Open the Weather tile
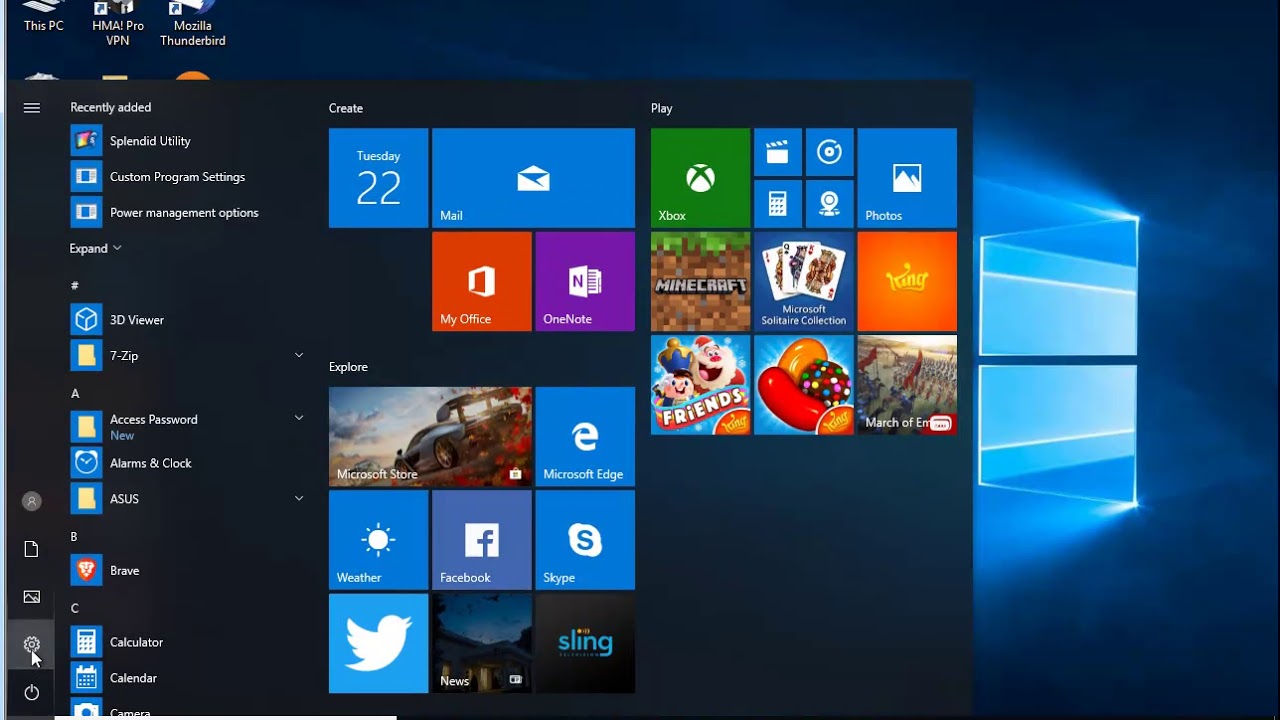Screen dimensions: 1280x720 point(378,540)
